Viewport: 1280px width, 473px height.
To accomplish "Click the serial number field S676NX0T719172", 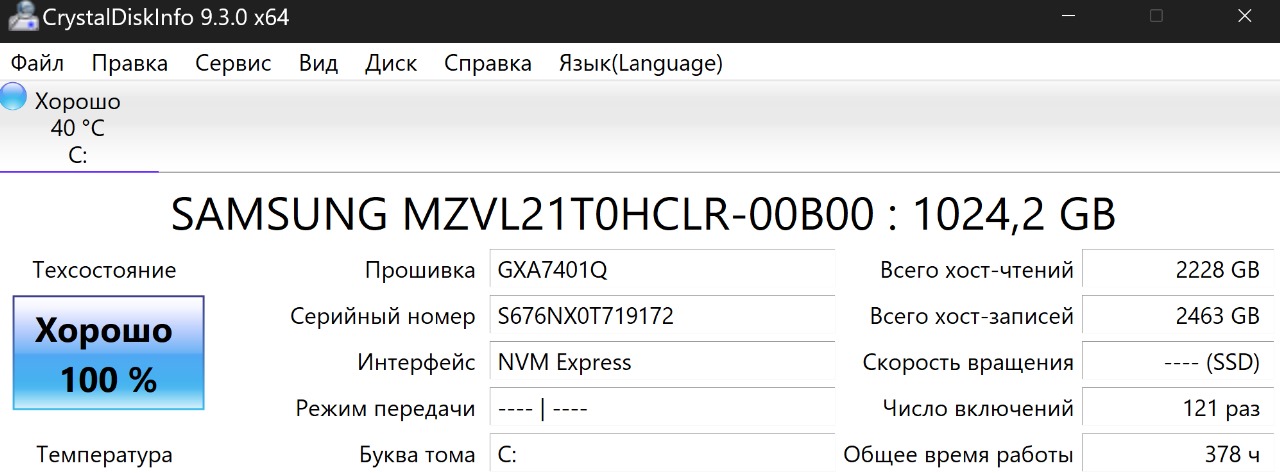I will pyautogui.click(x=662, y=317).
